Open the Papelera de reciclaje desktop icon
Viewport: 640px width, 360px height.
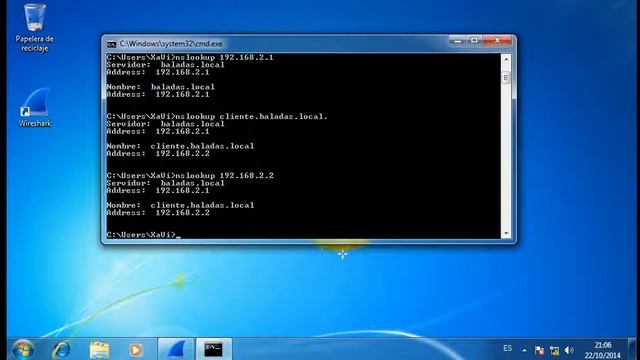(35, 28)
